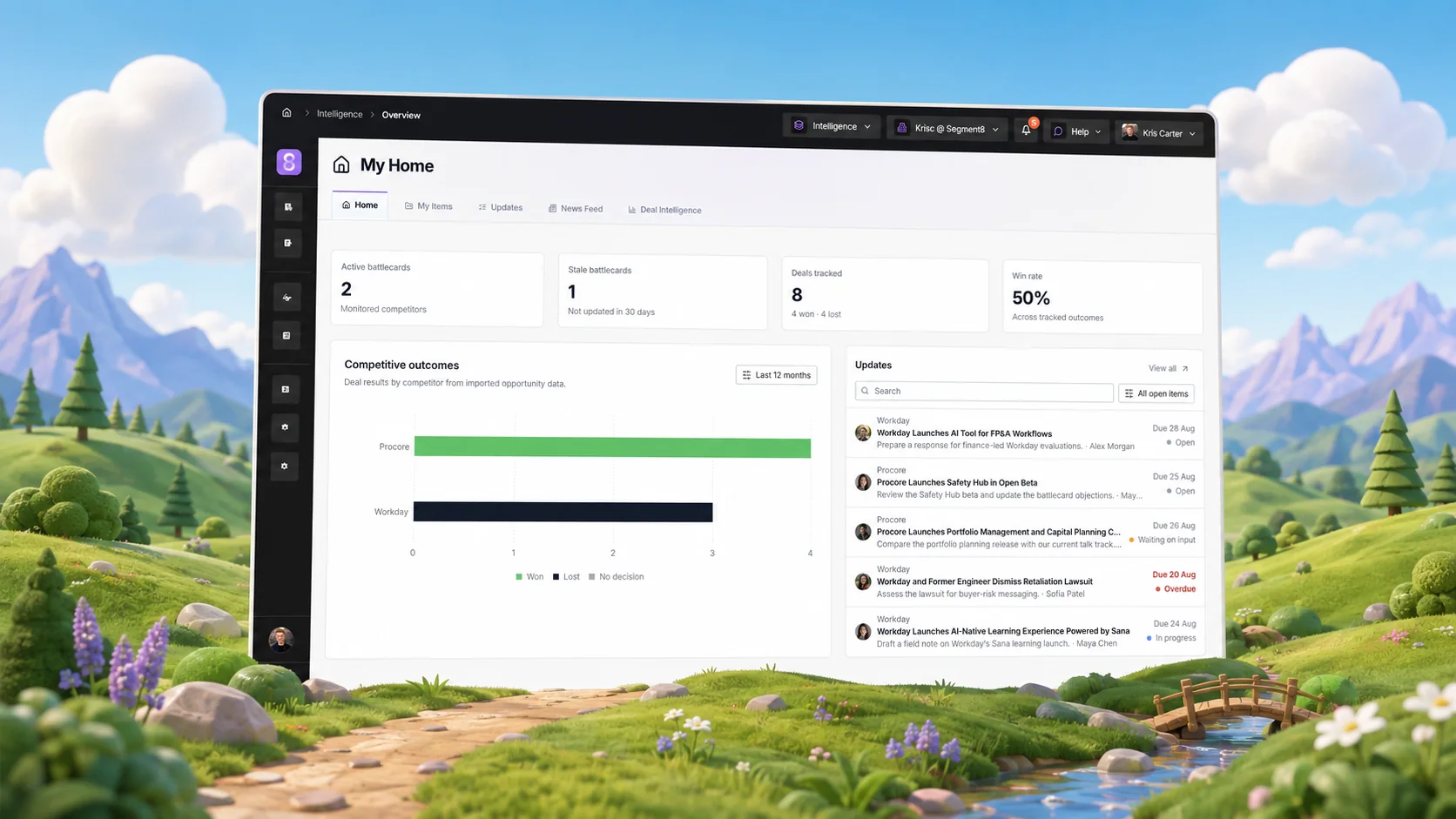Focus the Updates search field
The height and width of the screenshot is (819, 1456).
click(x=984, y=392)
